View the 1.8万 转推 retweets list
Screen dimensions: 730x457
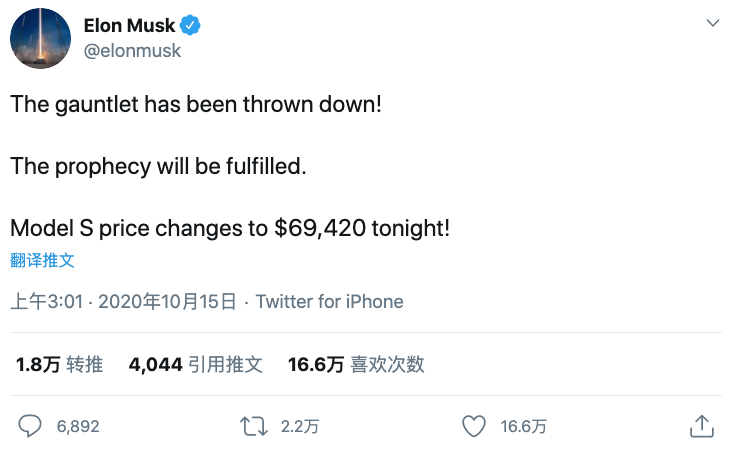[x=59, y=365]
